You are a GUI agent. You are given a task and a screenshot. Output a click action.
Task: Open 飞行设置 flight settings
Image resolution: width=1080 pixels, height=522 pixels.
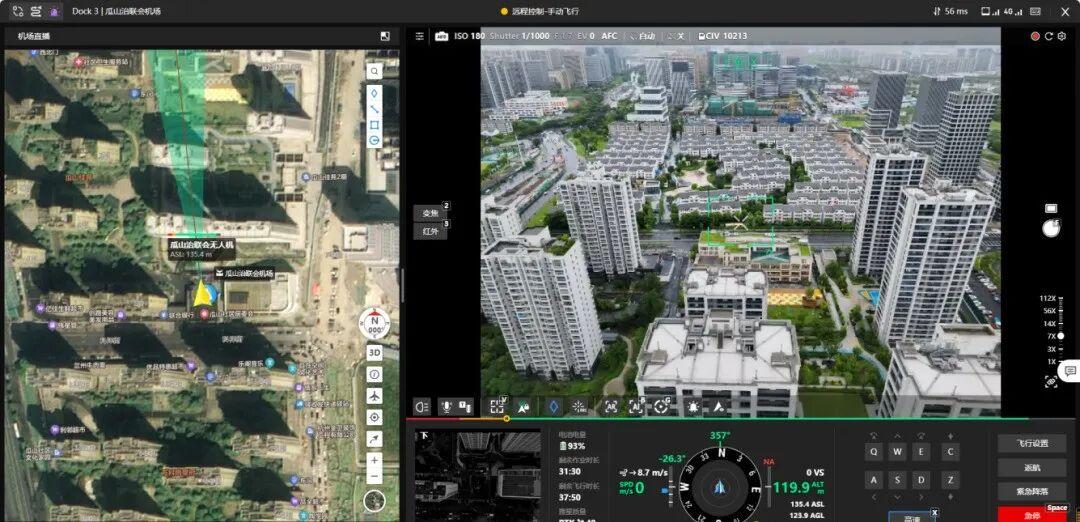pyautogui.click(x=1032, y=443)
